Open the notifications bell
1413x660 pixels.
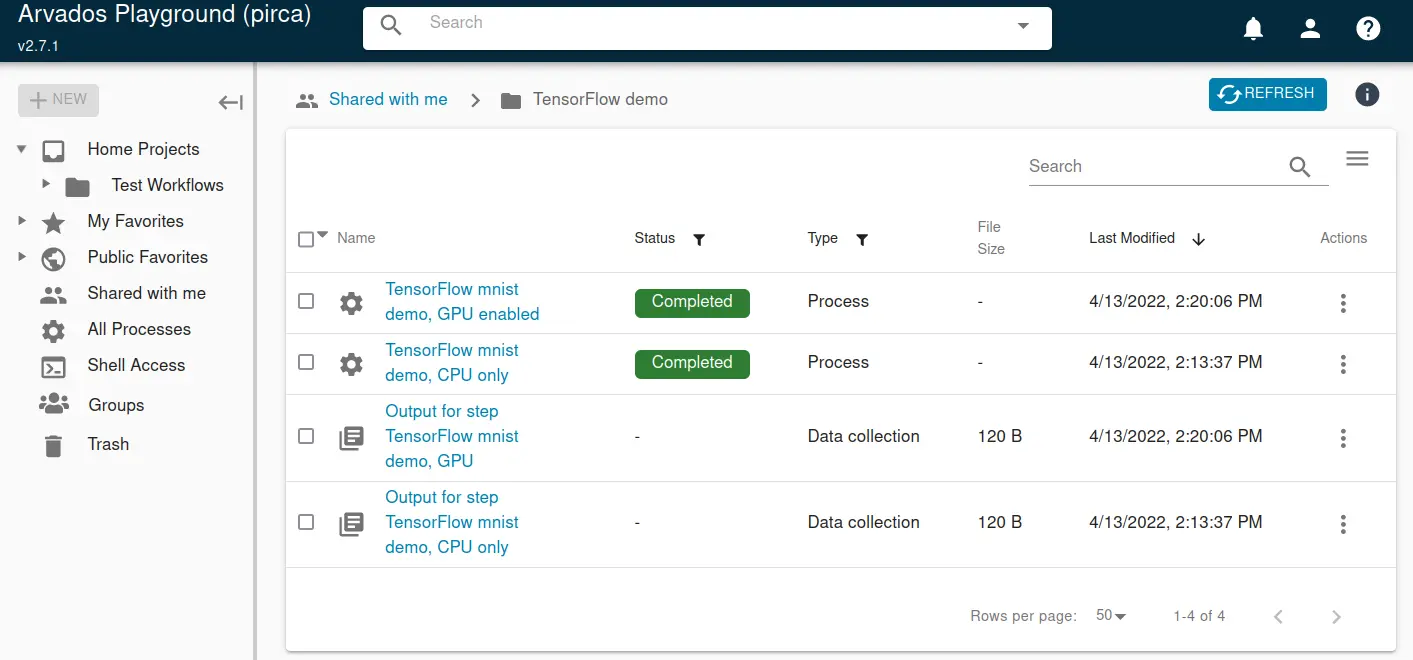click(x=1253, y=28)
